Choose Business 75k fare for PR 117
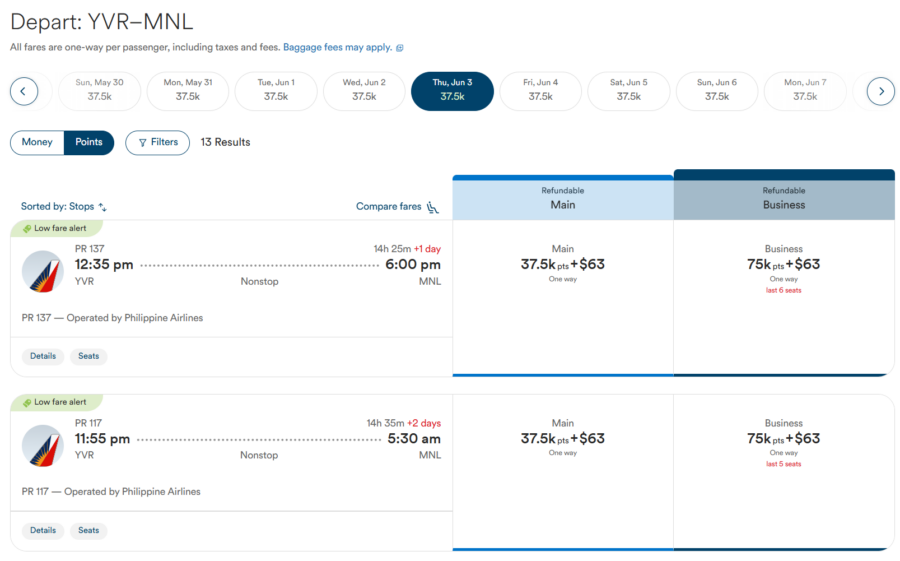Viewport: 900px width, 561px height. click(x=783, y=472)
